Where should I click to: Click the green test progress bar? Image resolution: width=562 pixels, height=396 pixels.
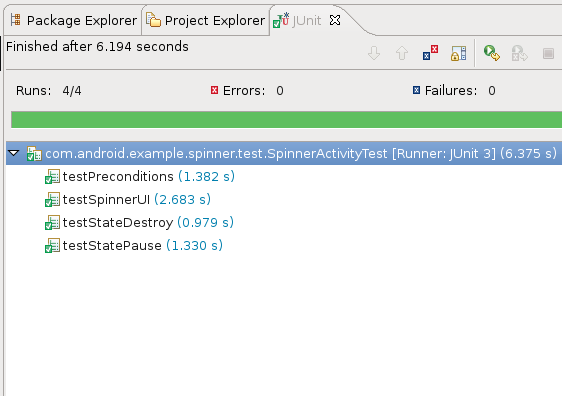[286, 120]
